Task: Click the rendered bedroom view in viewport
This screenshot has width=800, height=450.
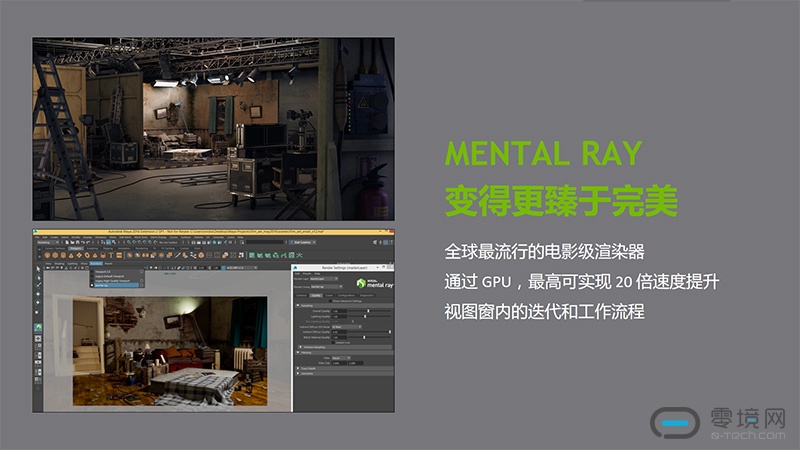Action: pos(170,351)
